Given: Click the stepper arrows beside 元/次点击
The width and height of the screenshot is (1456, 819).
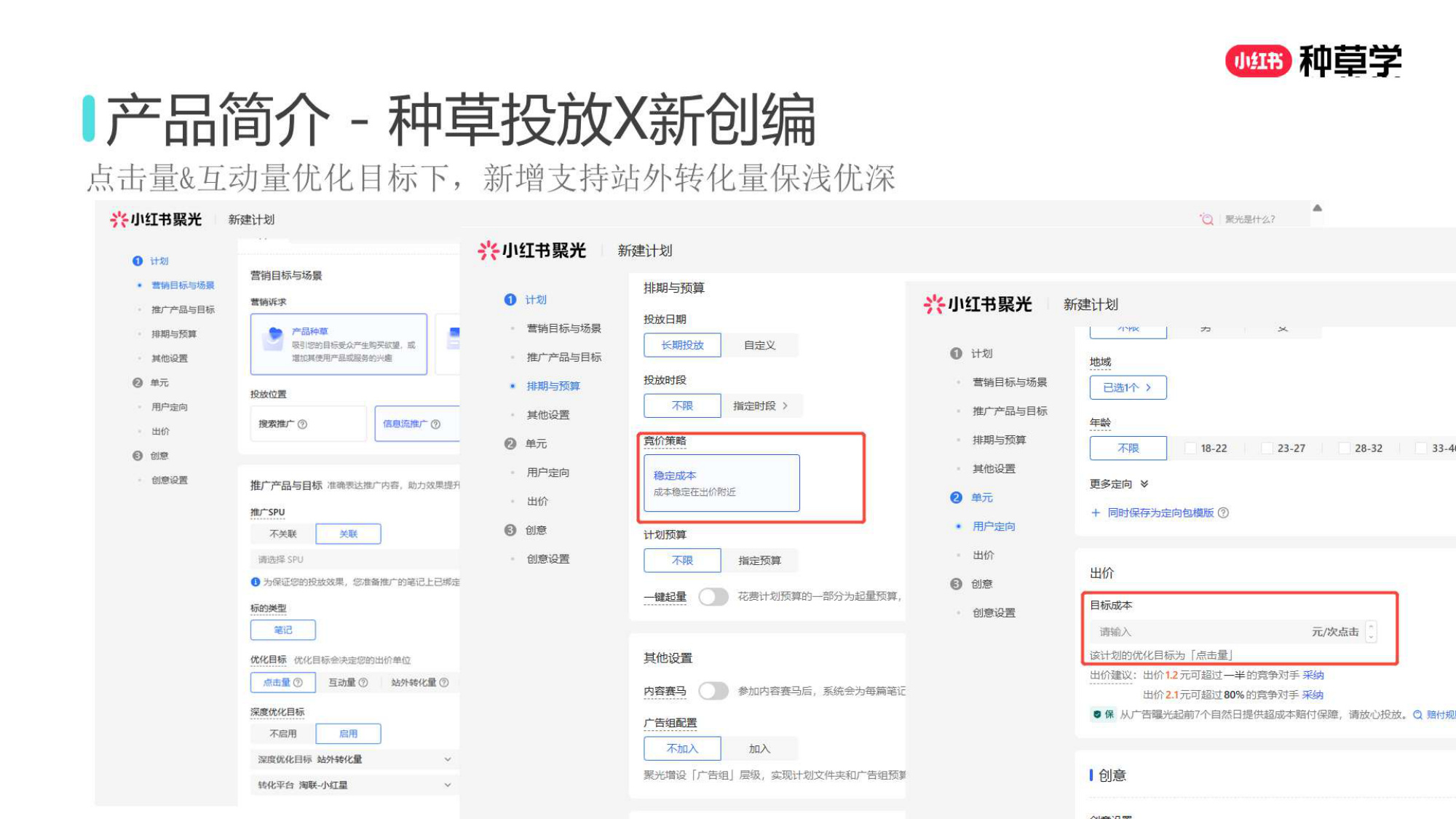Looking at the screenshot, I should 1372,631.
